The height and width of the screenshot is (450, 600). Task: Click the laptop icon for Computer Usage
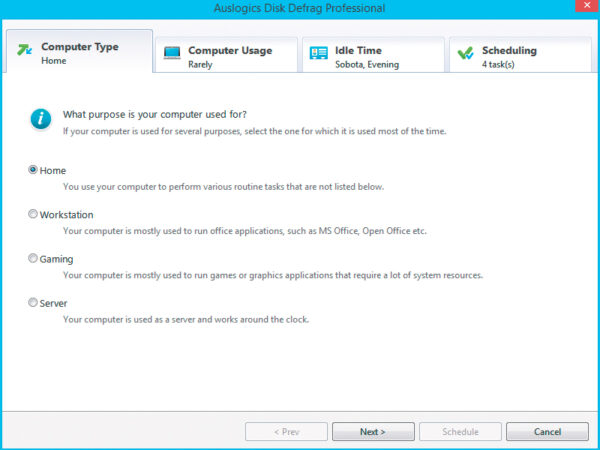[x=172, y=53]
